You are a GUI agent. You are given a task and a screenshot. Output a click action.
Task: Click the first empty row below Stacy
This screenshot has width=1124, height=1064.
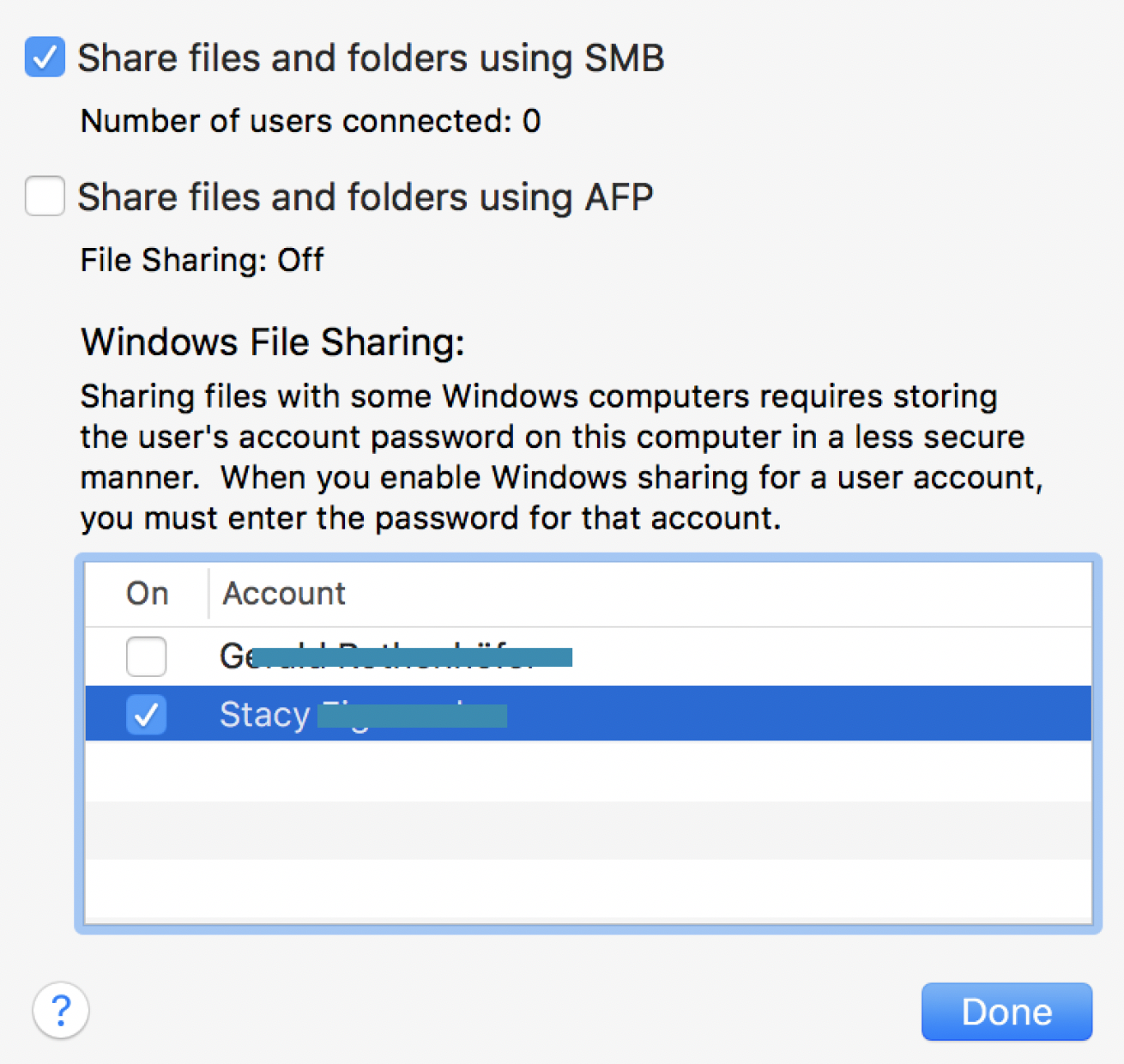click(588, 771)
